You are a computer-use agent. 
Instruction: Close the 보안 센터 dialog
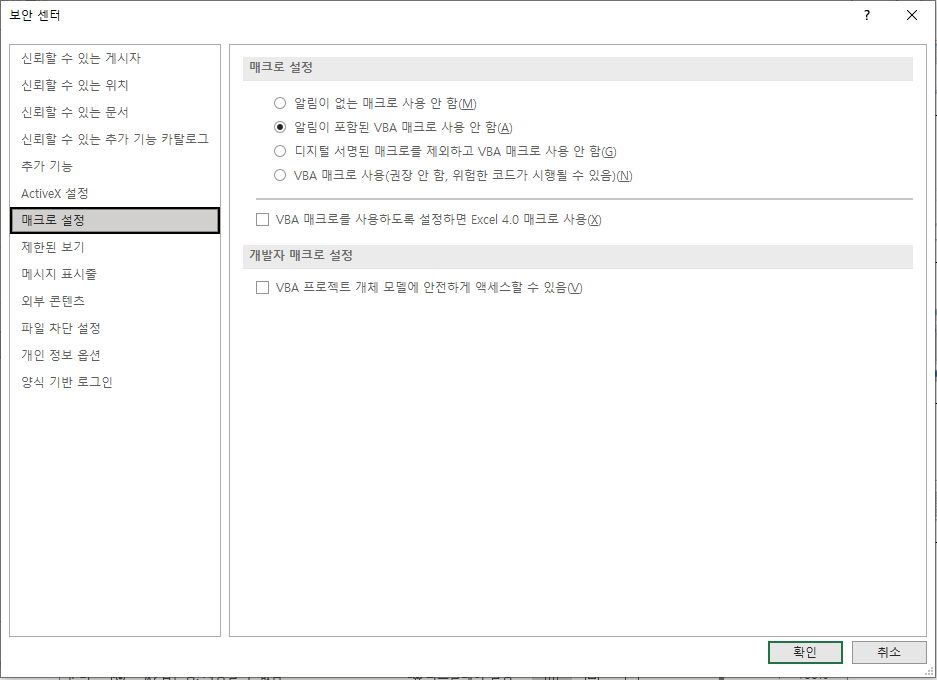pos(912,16)
